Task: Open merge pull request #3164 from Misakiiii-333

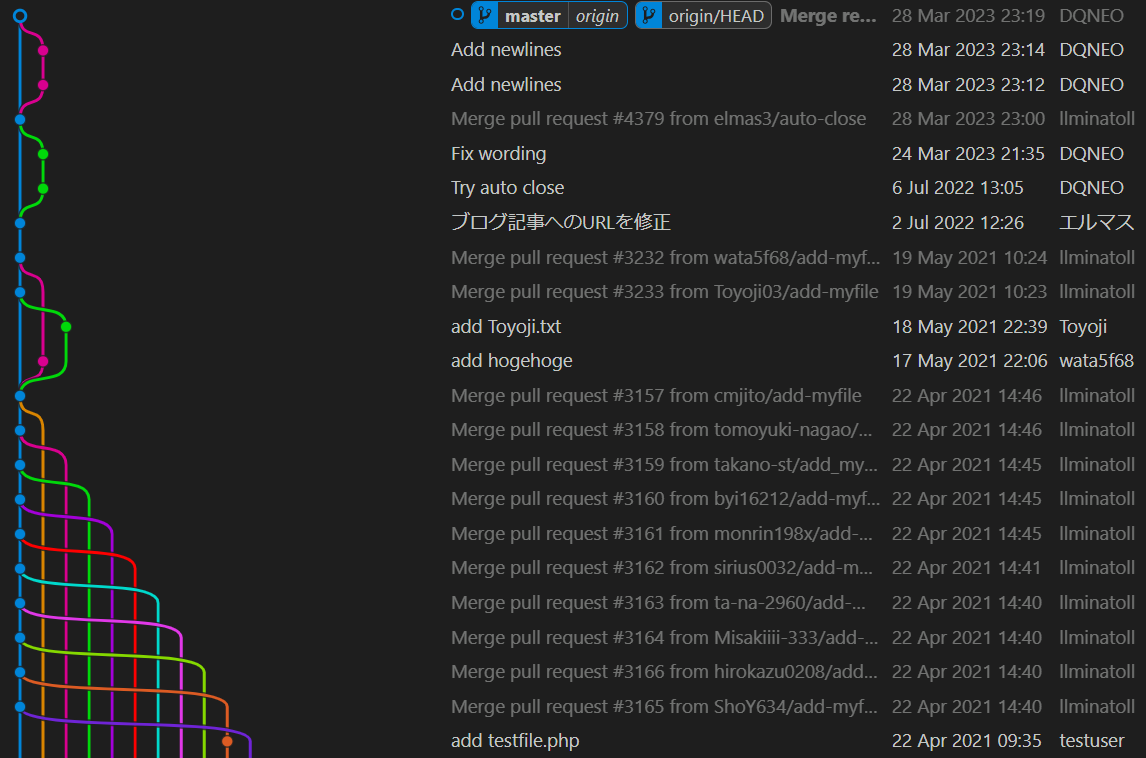Action: click(x=664, y=637)
